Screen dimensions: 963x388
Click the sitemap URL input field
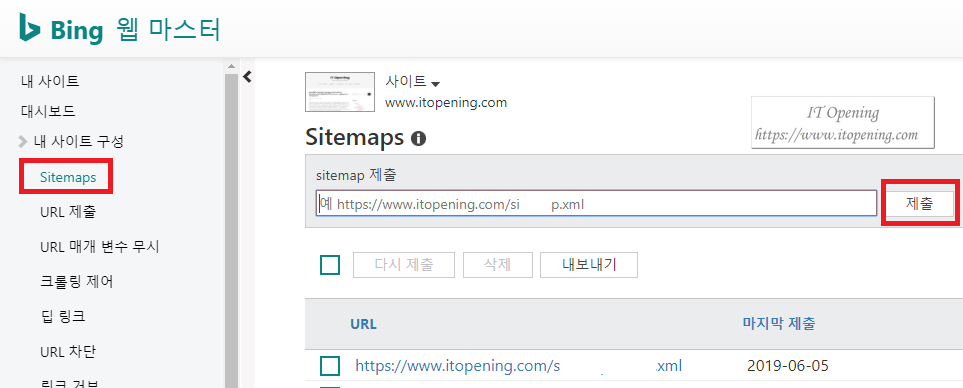tap(596, 203)
